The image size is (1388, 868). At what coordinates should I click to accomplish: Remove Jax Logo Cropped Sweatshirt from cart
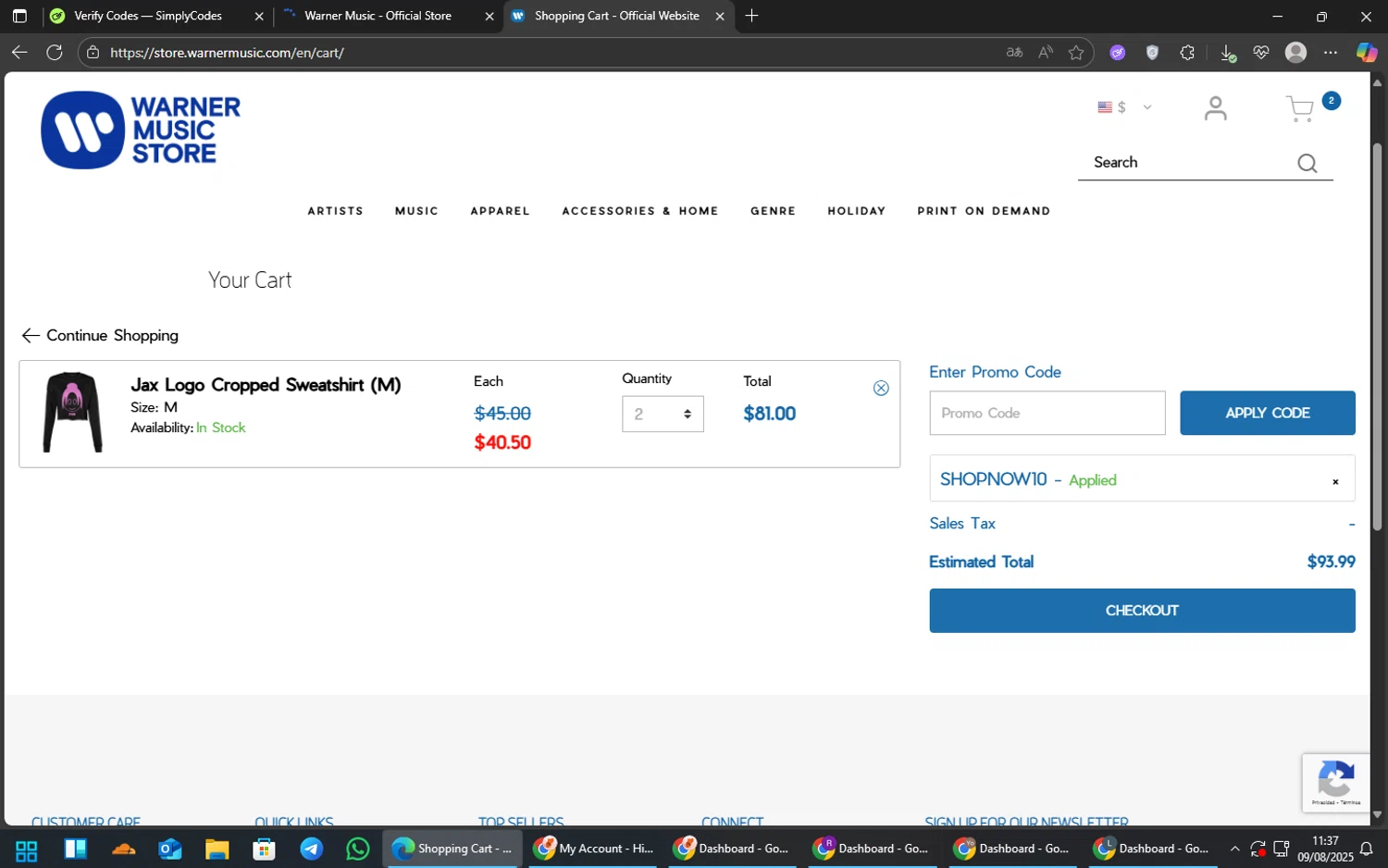click(x=881, y=388)
